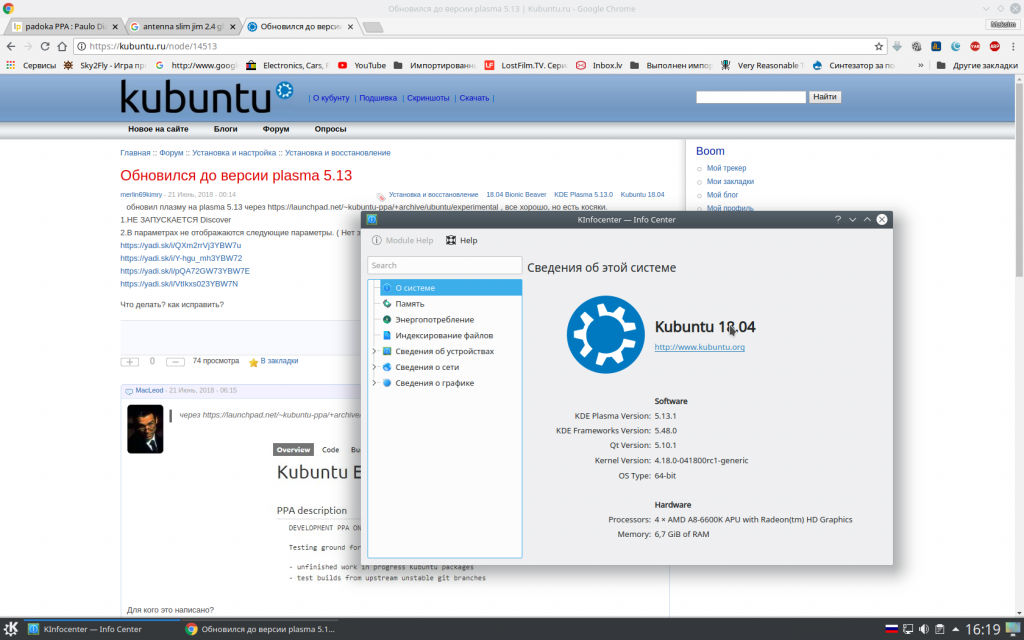Click the KInfocenter title bar question-mark icon
Screen dimensions: 1024x640
838,219
